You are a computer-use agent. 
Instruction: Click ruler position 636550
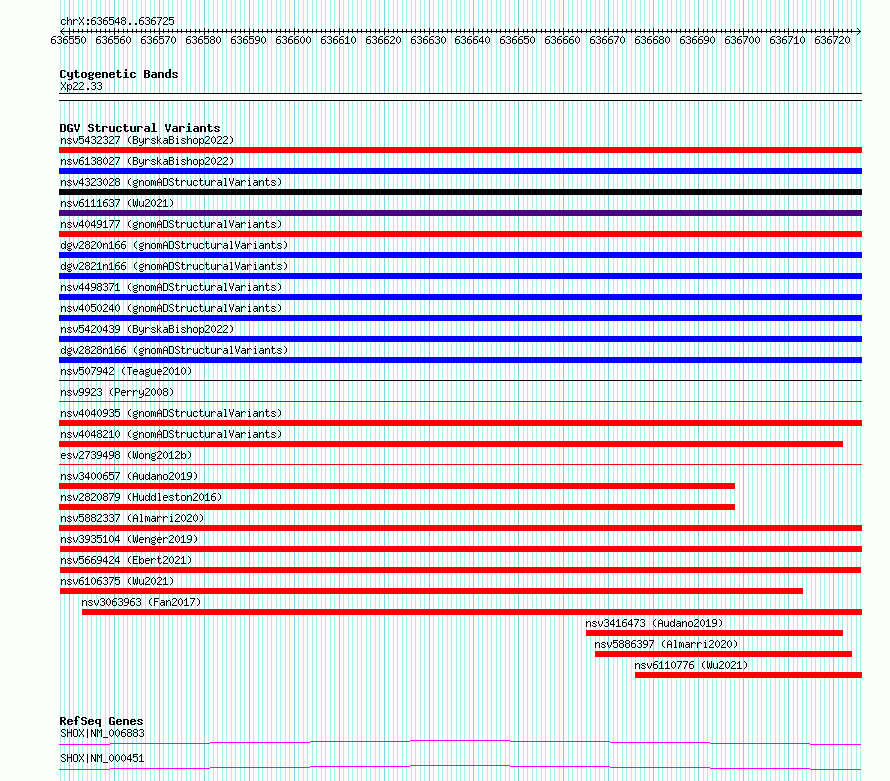tap(68, 40)
